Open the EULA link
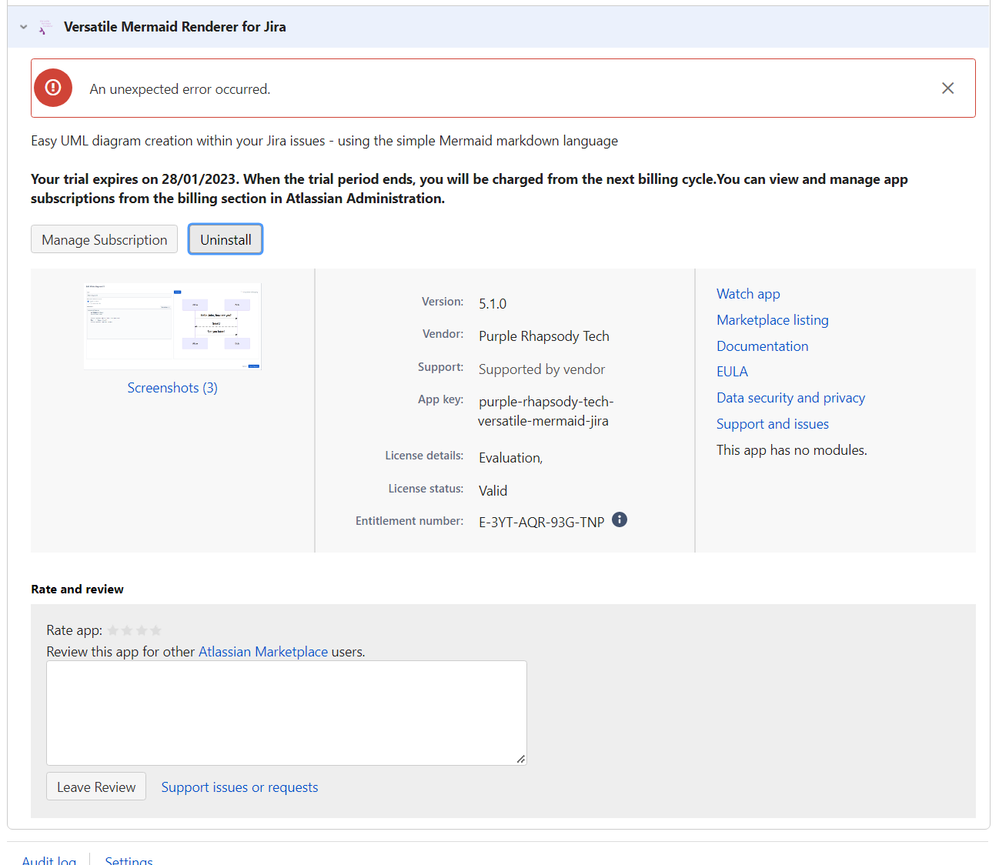Screen dimensions: 999x865 pos(732,372)
